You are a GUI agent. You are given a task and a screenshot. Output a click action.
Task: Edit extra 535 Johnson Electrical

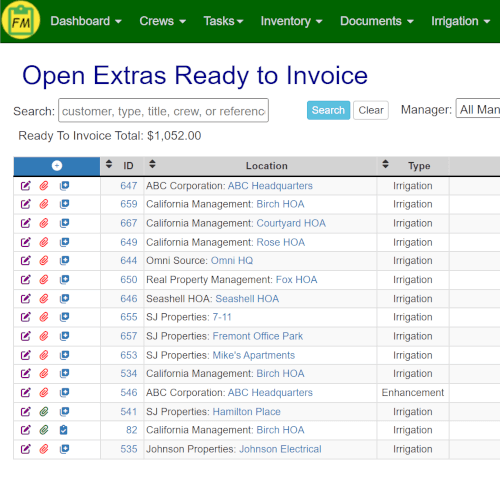coord(26,449)
